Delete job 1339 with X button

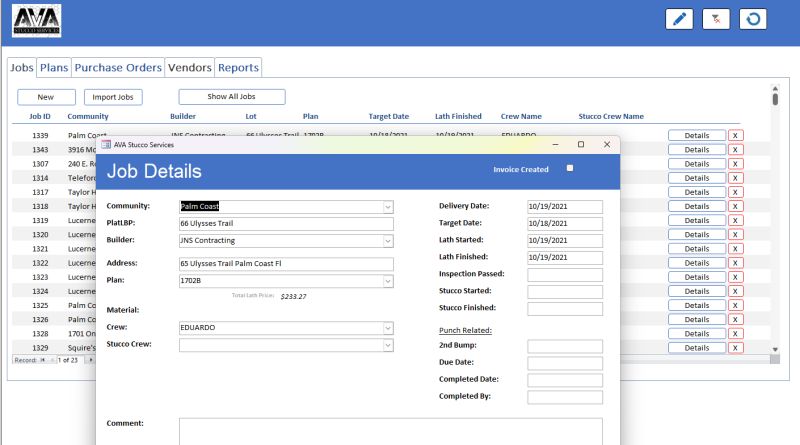pyautogui.click(x=735, y=135)
